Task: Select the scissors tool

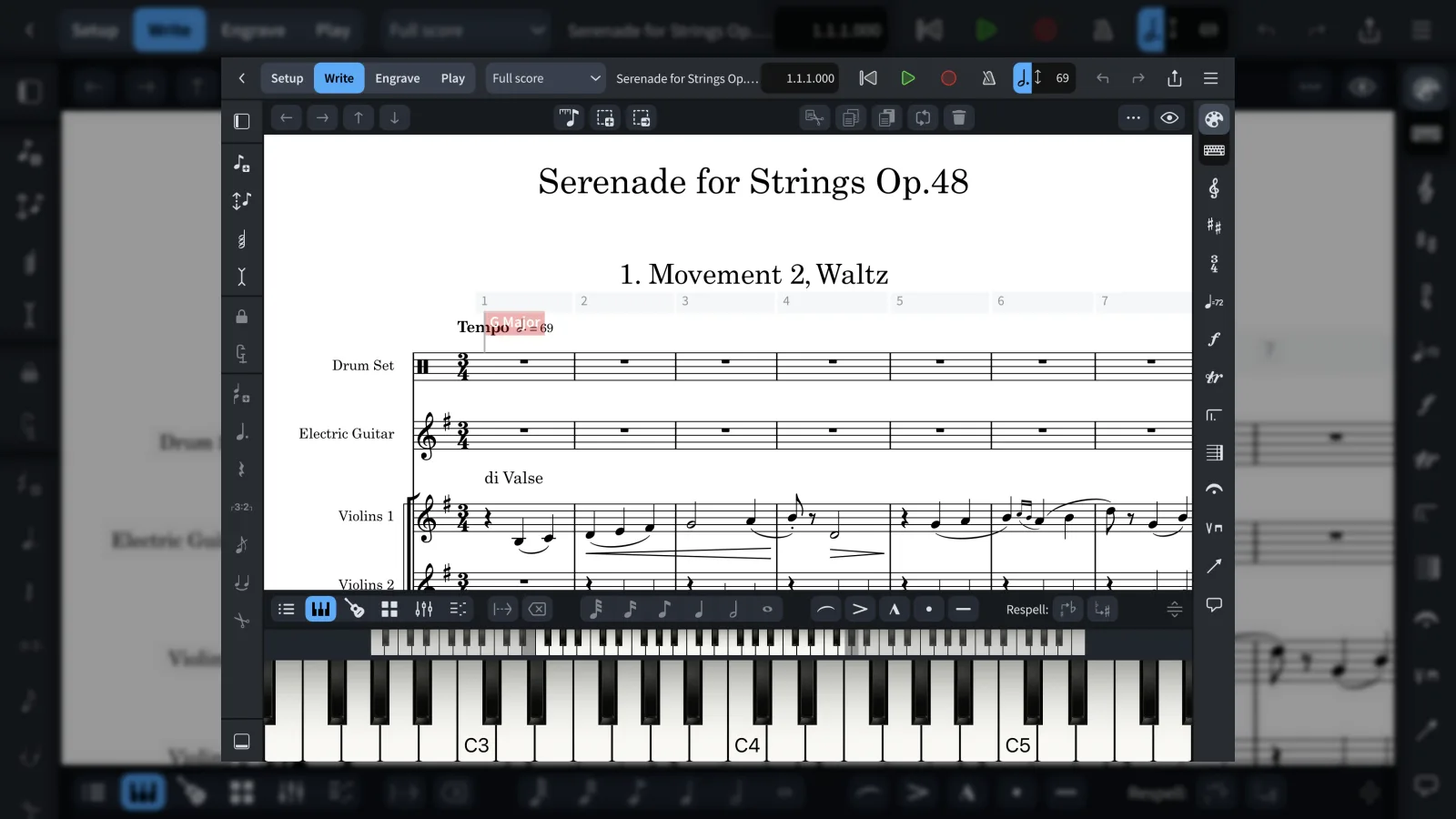Action: [241, 621]
